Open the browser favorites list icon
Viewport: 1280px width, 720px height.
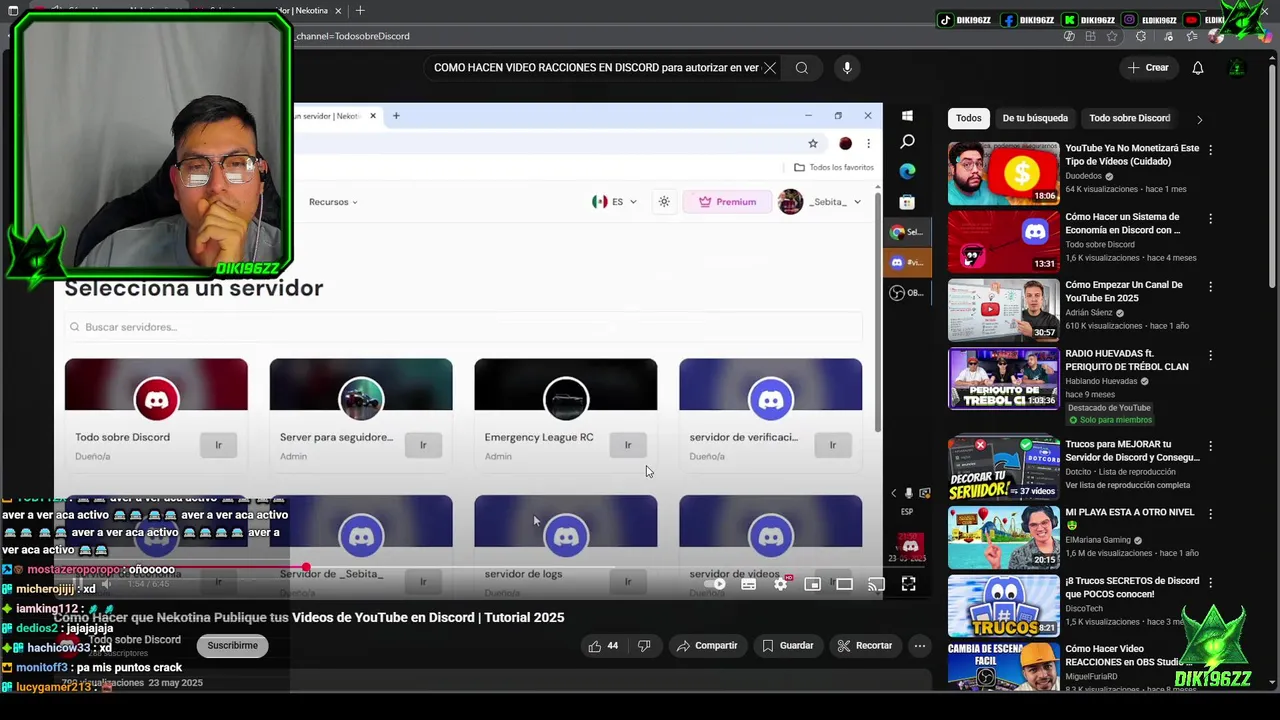(1190, 36)
